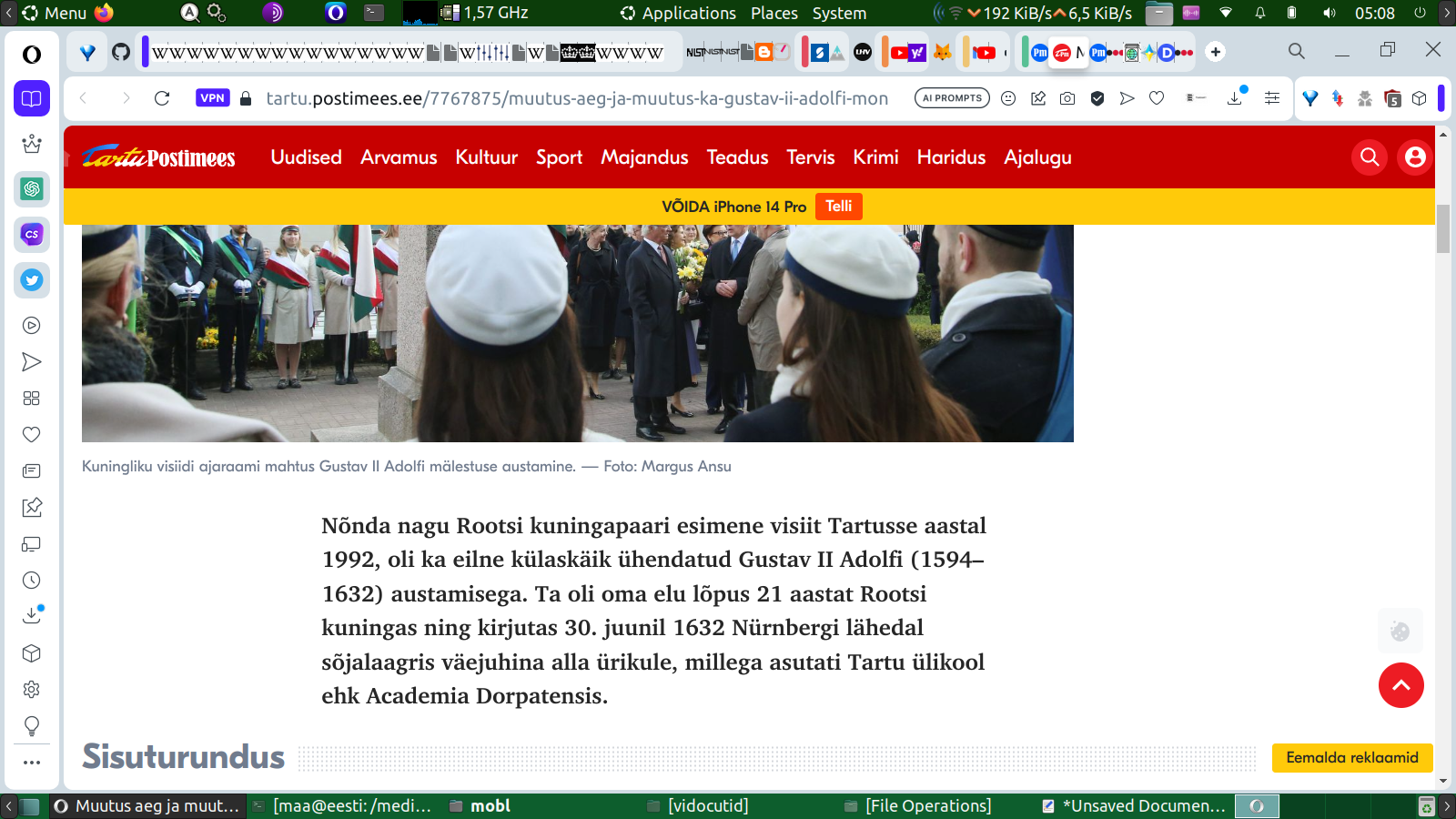Image resolution: width=1456 pixels, height=819 pixels.
Task: Take a snapshot with the camera icon
Action: pos(1067,98)
